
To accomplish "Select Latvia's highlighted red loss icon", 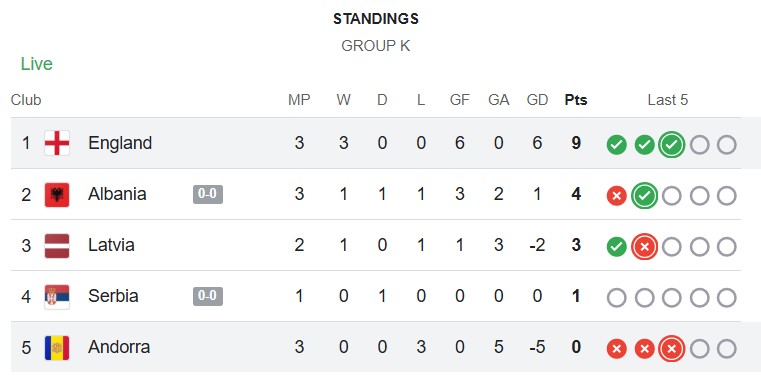I will (644, 247).
